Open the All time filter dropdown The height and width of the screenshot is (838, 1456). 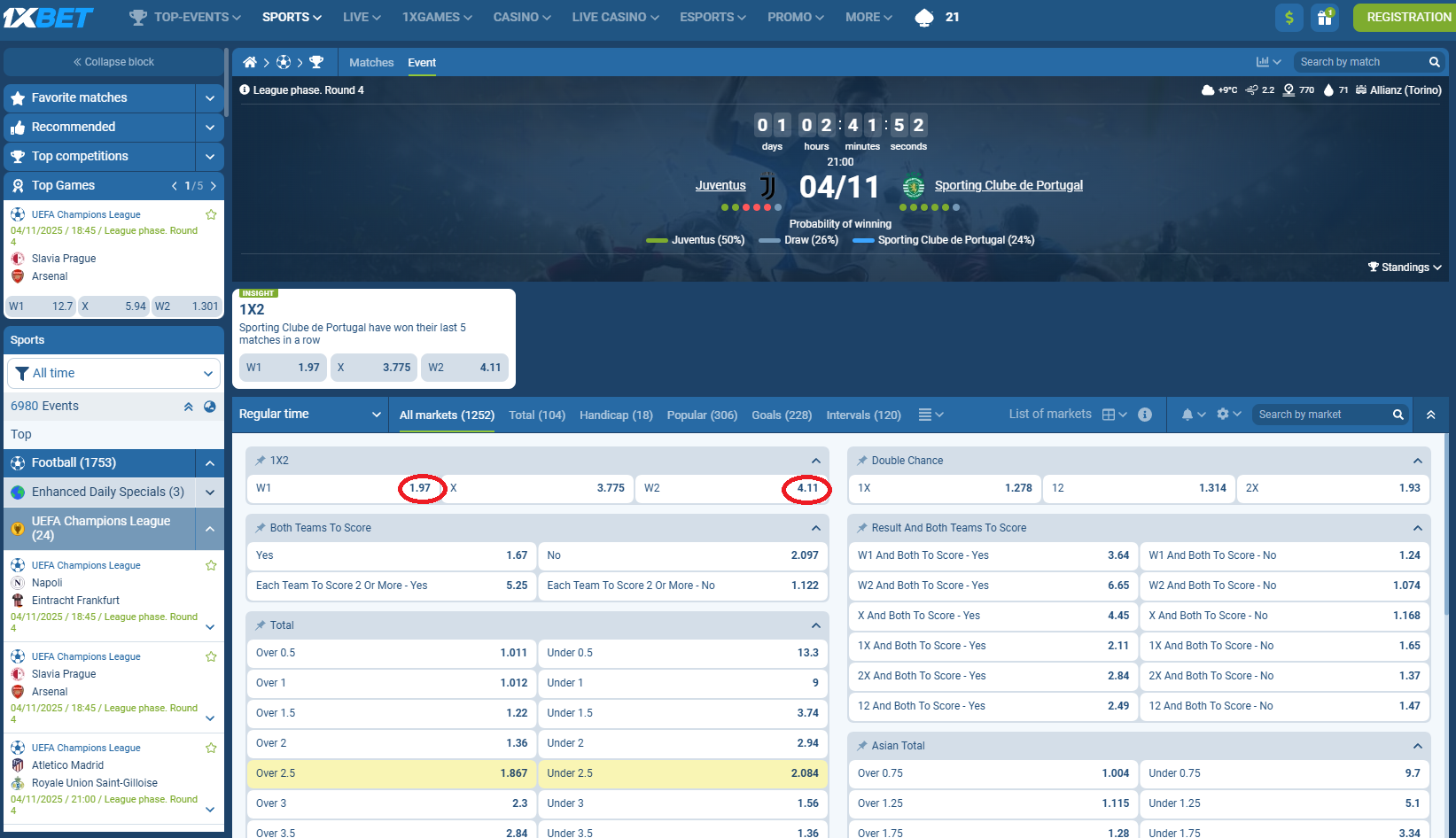click(113, 373)
